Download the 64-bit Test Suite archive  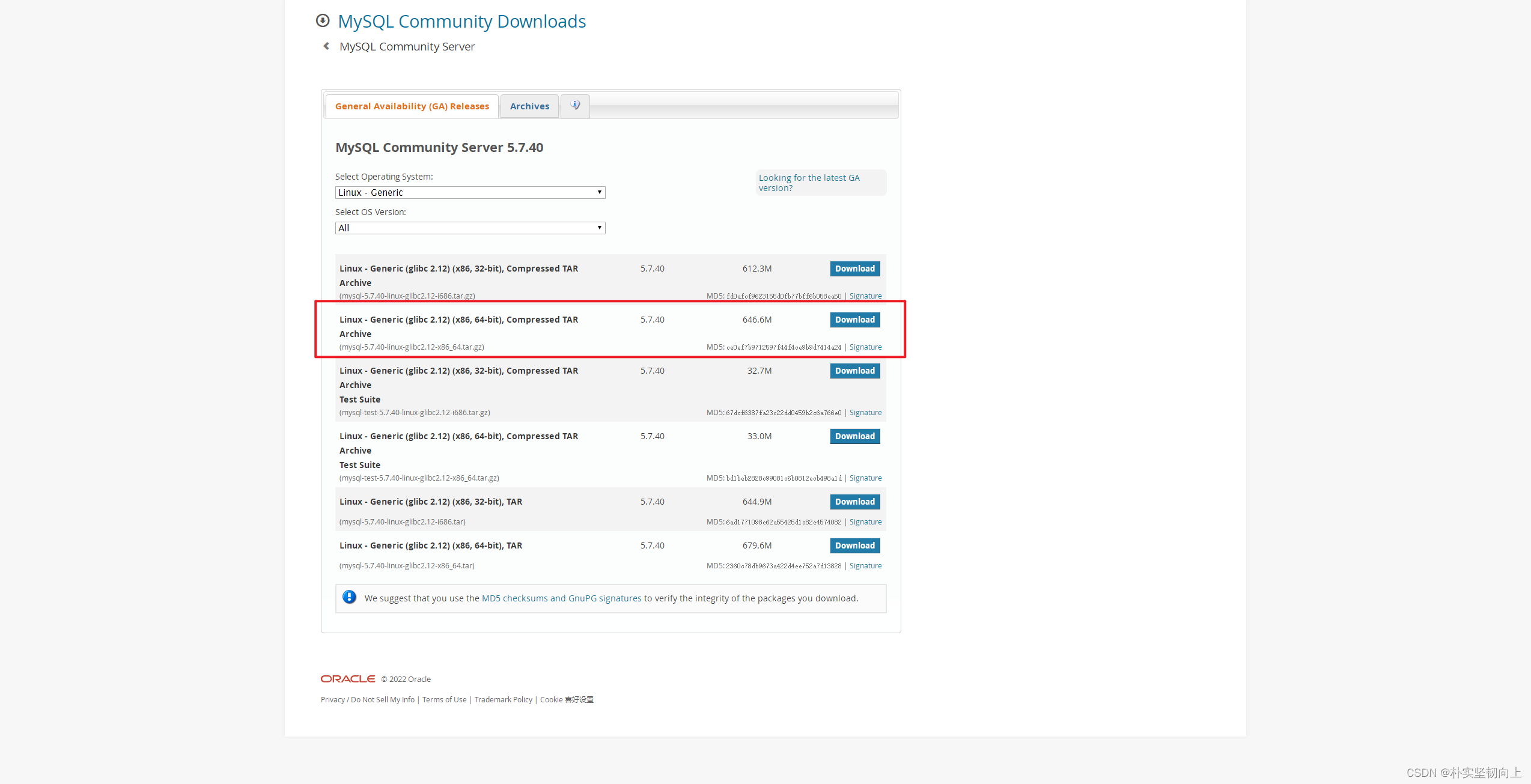pos(854,436)
